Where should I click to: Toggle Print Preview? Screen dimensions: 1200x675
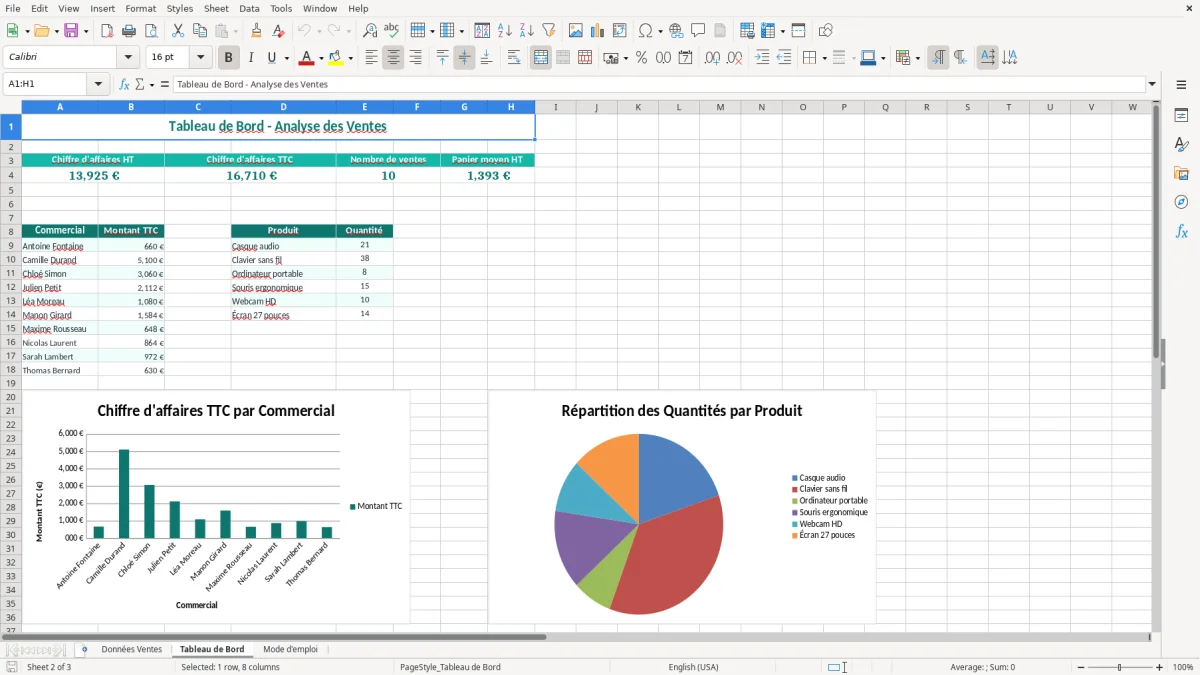(149, 31)
